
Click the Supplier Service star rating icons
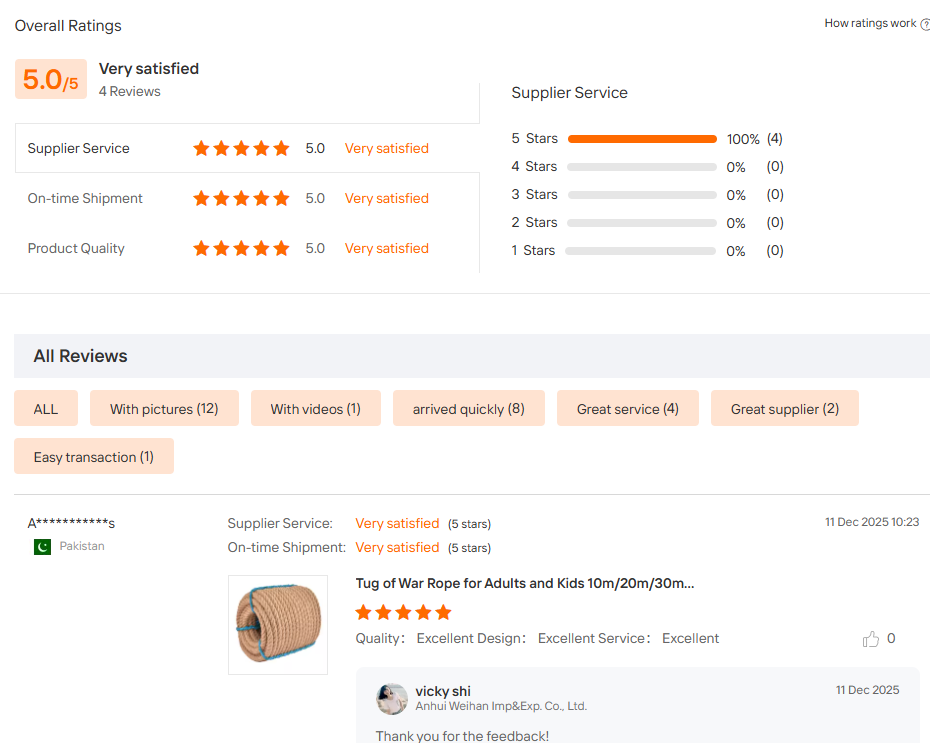241,148
